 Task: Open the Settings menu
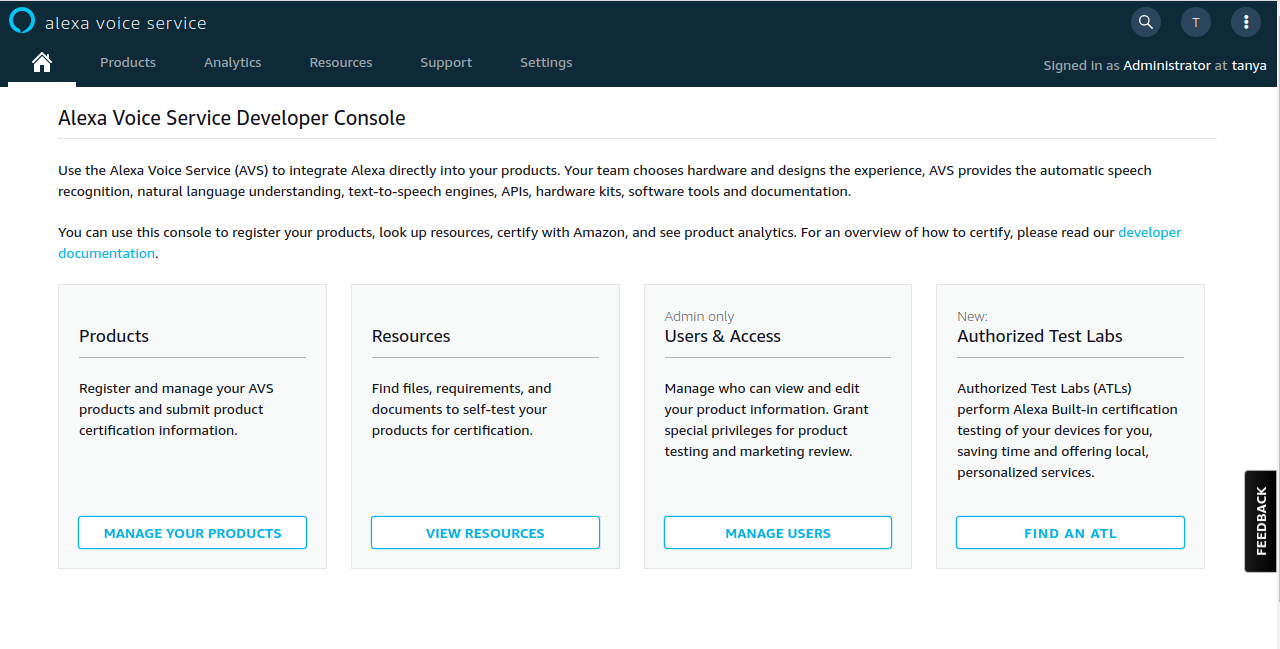tap(546, 62)
